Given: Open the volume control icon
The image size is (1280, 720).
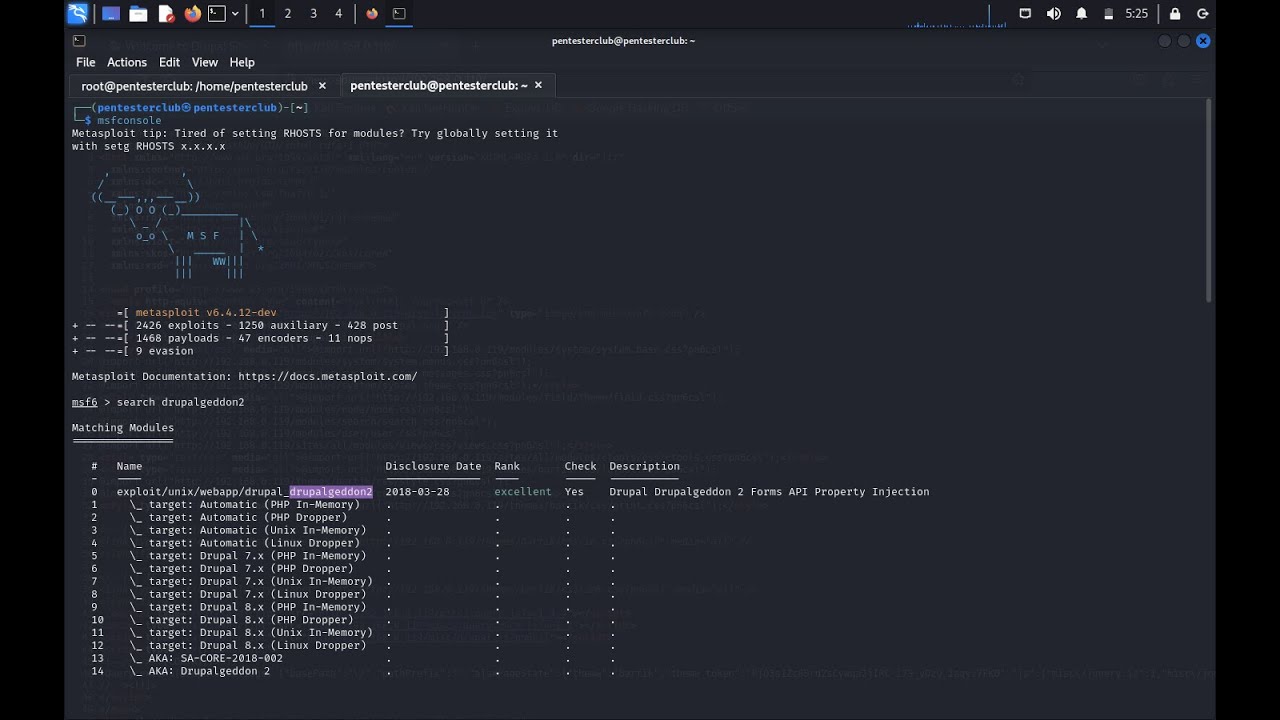Looking at the screenshot, I should coord(1053,14).
